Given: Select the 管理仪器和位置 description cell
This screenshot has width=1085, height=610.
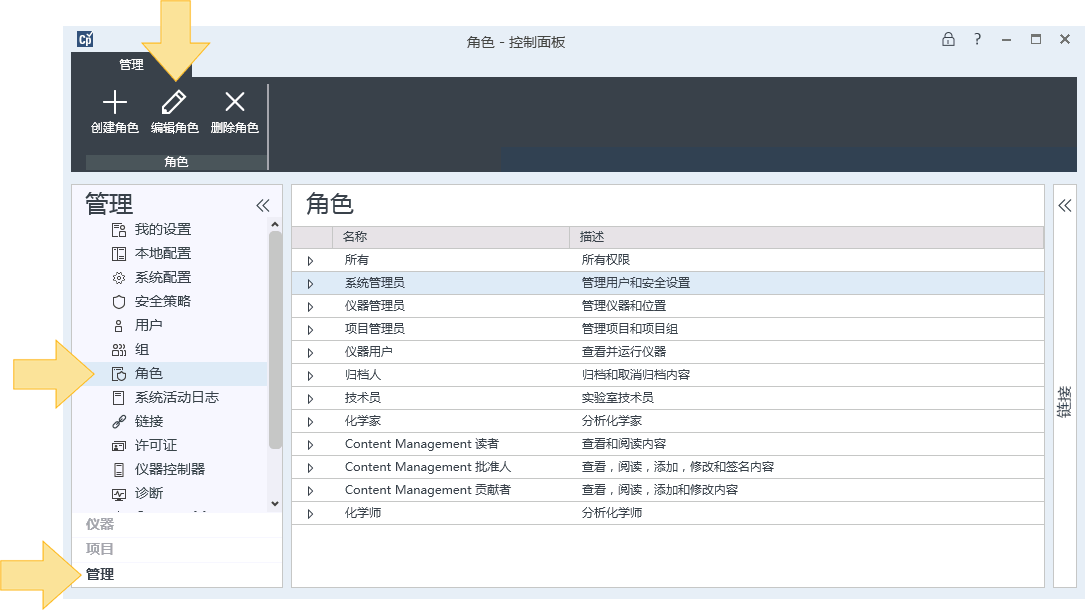Looking at the screenshot, I should [623, 305].
